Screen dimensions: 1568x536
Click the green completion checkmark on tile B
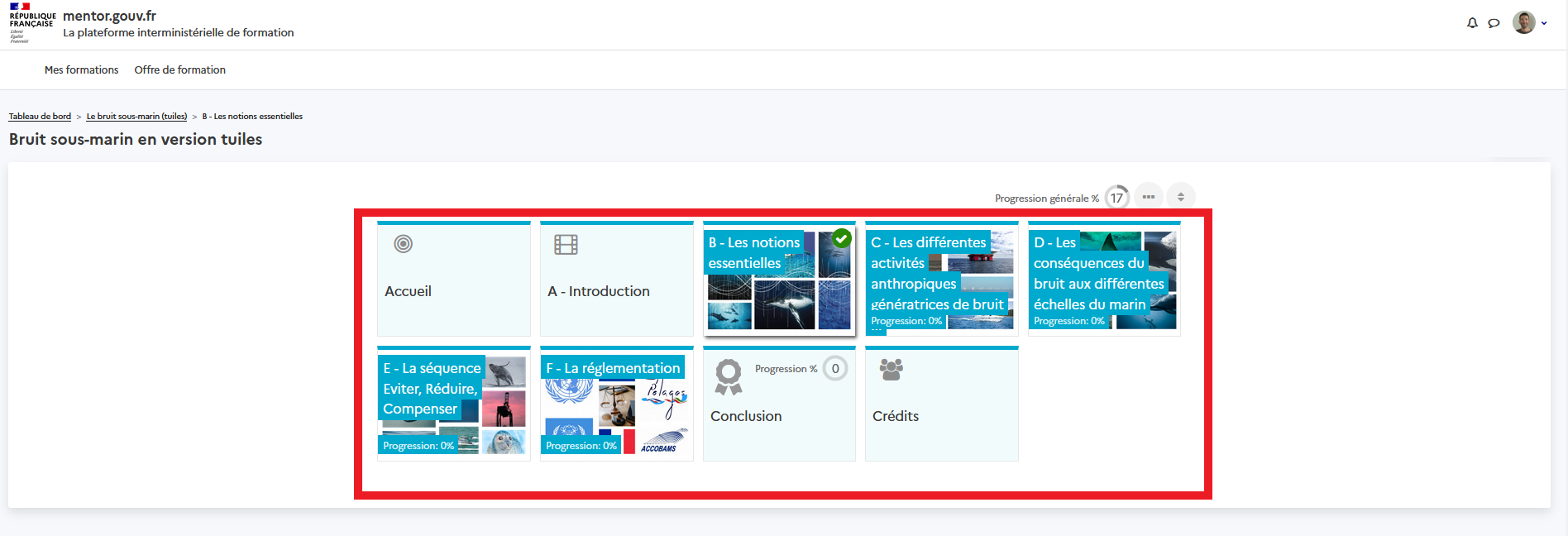click(x=842, y=238)
